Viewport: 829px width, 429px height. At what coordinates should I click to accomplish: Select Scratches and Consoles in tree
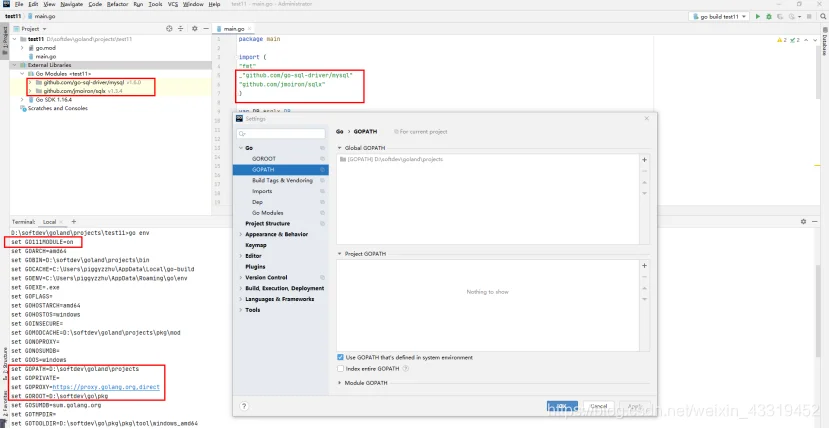tap(58, 108)
